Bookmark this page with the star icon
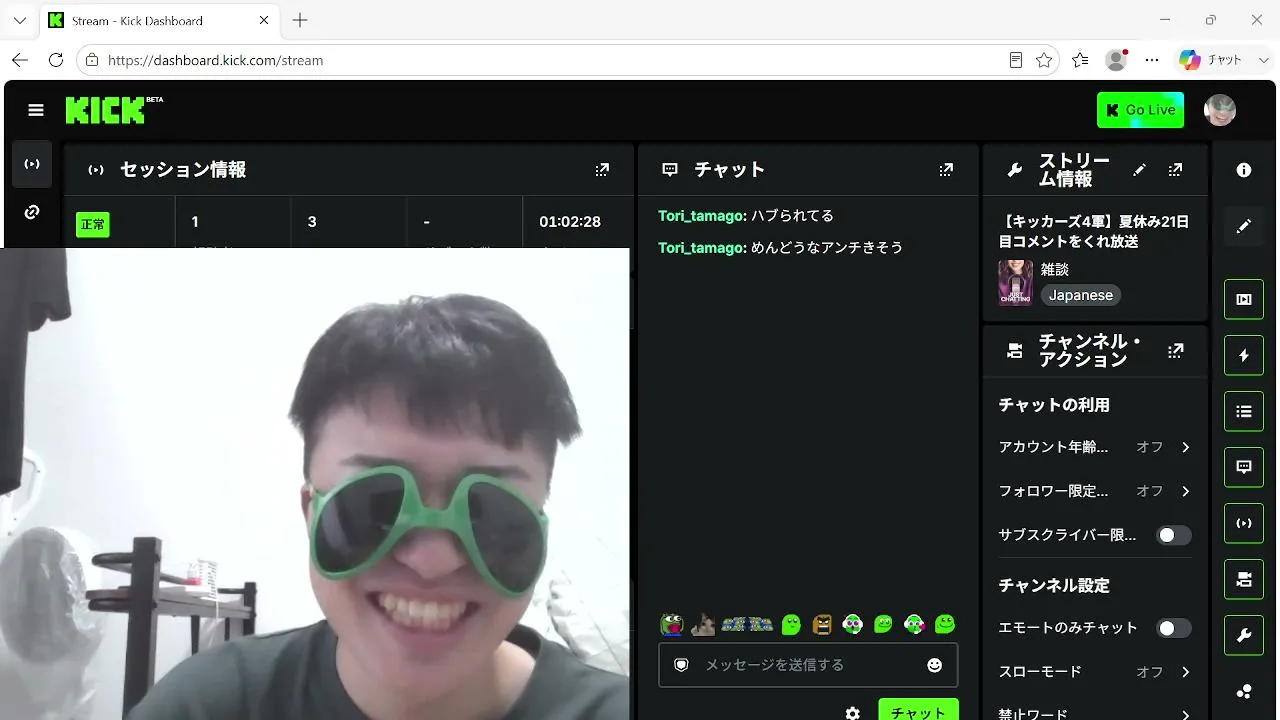The image size is (1280, 720). 1044,60
